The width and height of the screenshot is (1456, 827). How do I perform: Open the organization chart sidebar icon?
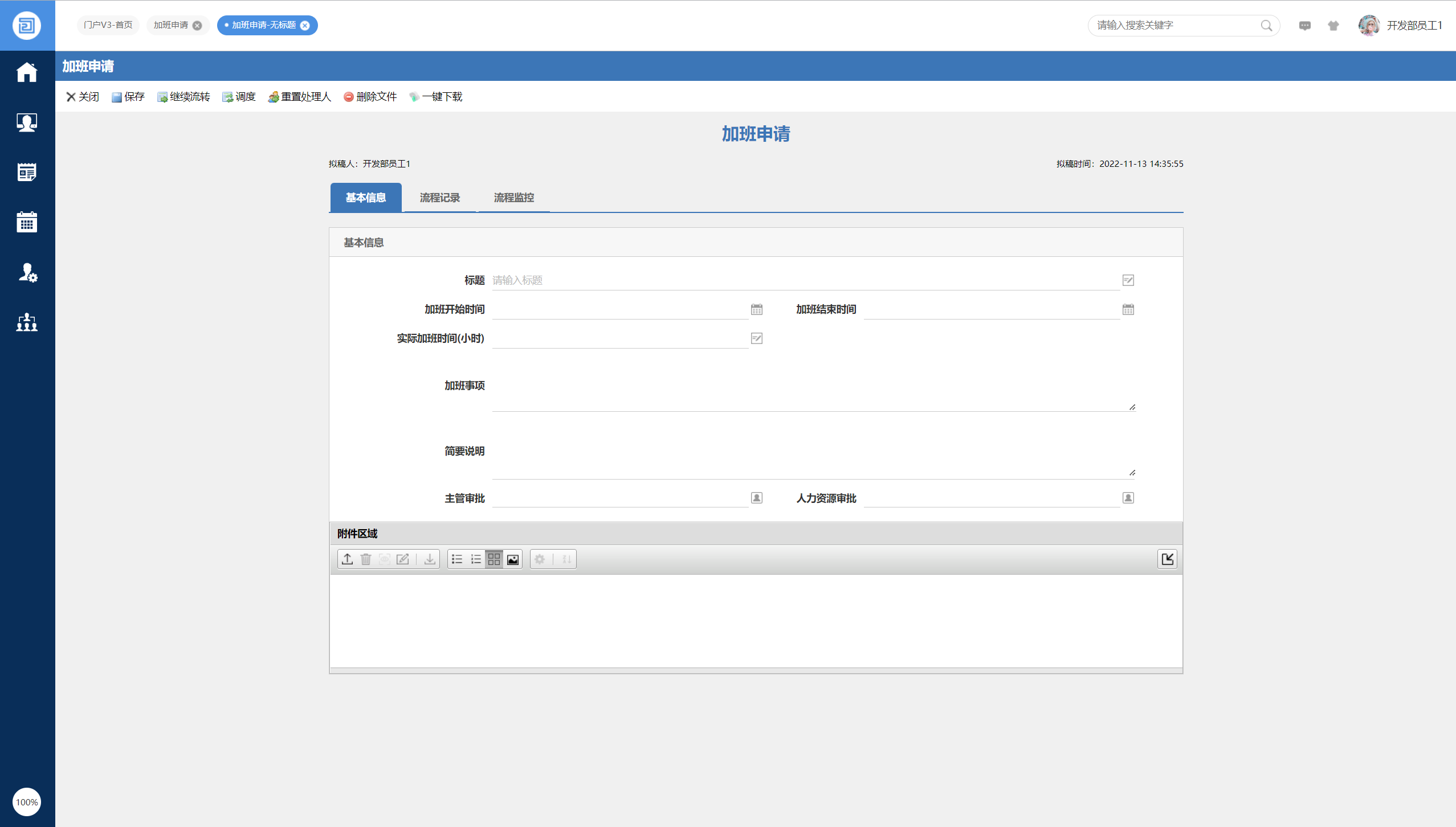coord(27,322)
